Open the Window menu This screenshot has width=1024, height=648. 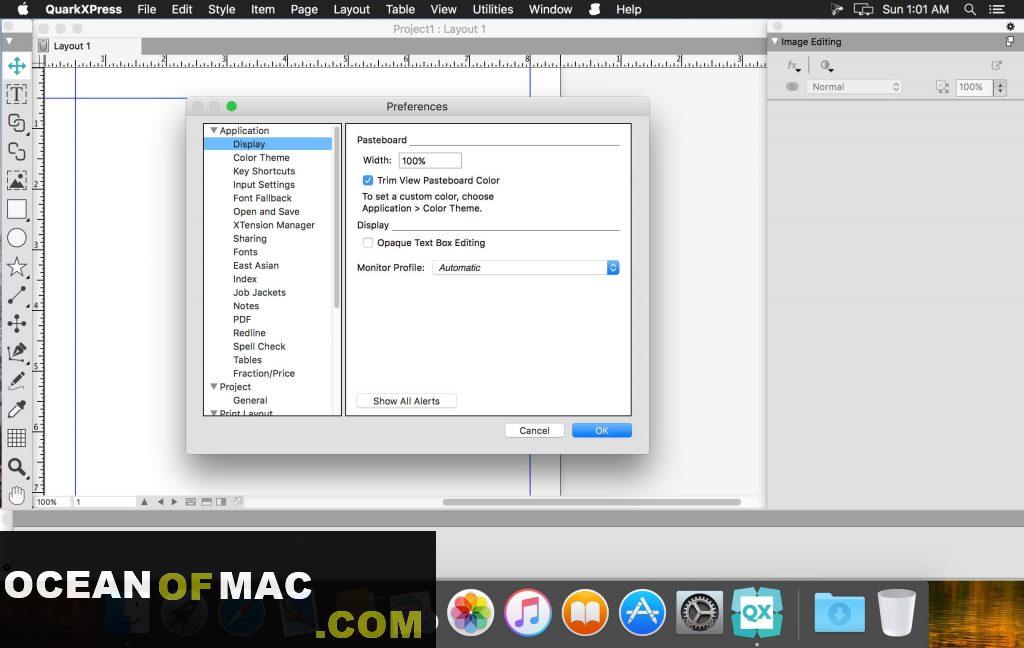(x=551, y=9)
